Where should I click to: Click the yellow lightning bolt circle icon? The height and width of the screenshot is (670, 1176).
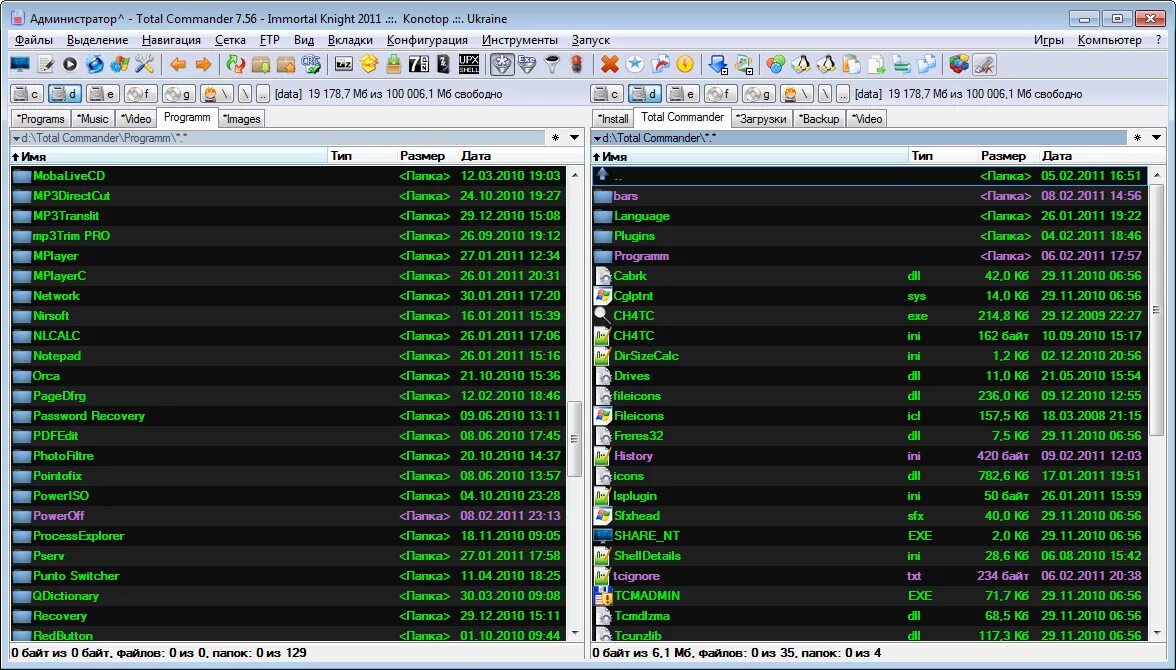click(685, 65)
